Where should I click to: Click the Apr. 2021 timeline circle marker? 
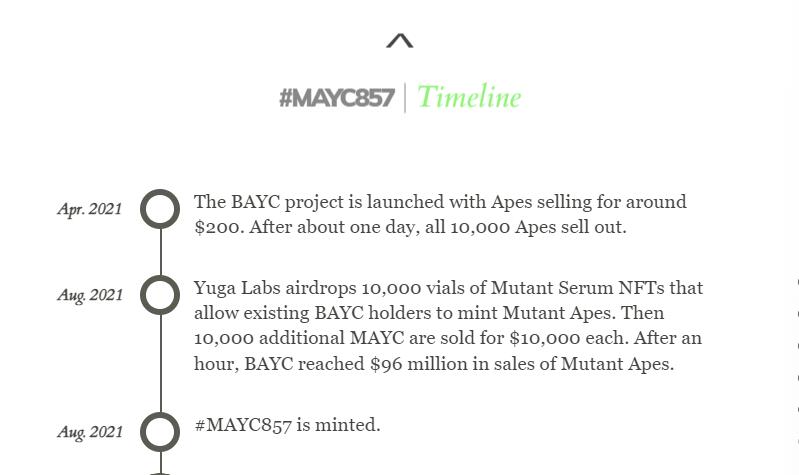160,209
